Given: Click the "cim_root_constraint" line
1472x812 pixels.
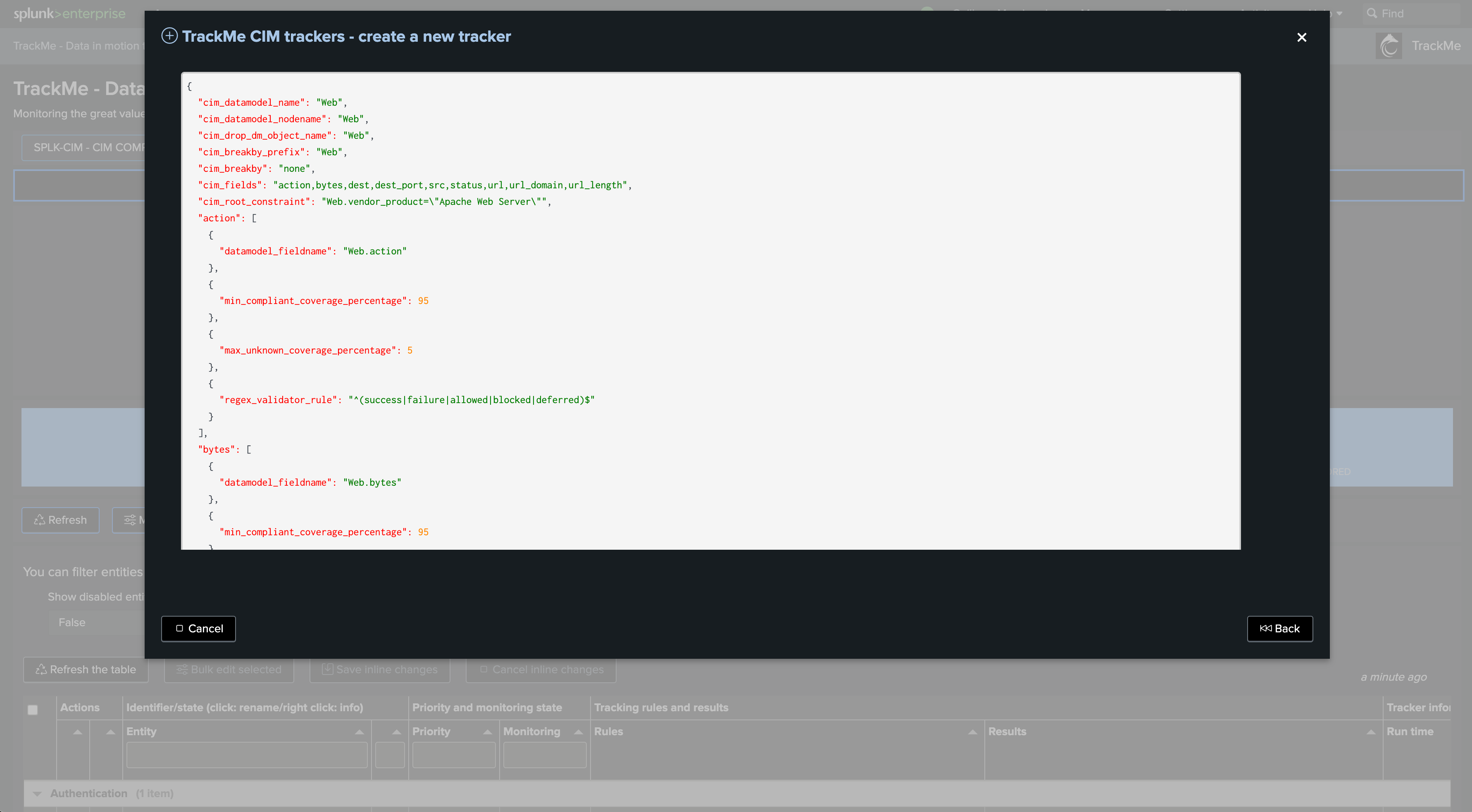Looking at the screenshot, I should click(374, 202).
